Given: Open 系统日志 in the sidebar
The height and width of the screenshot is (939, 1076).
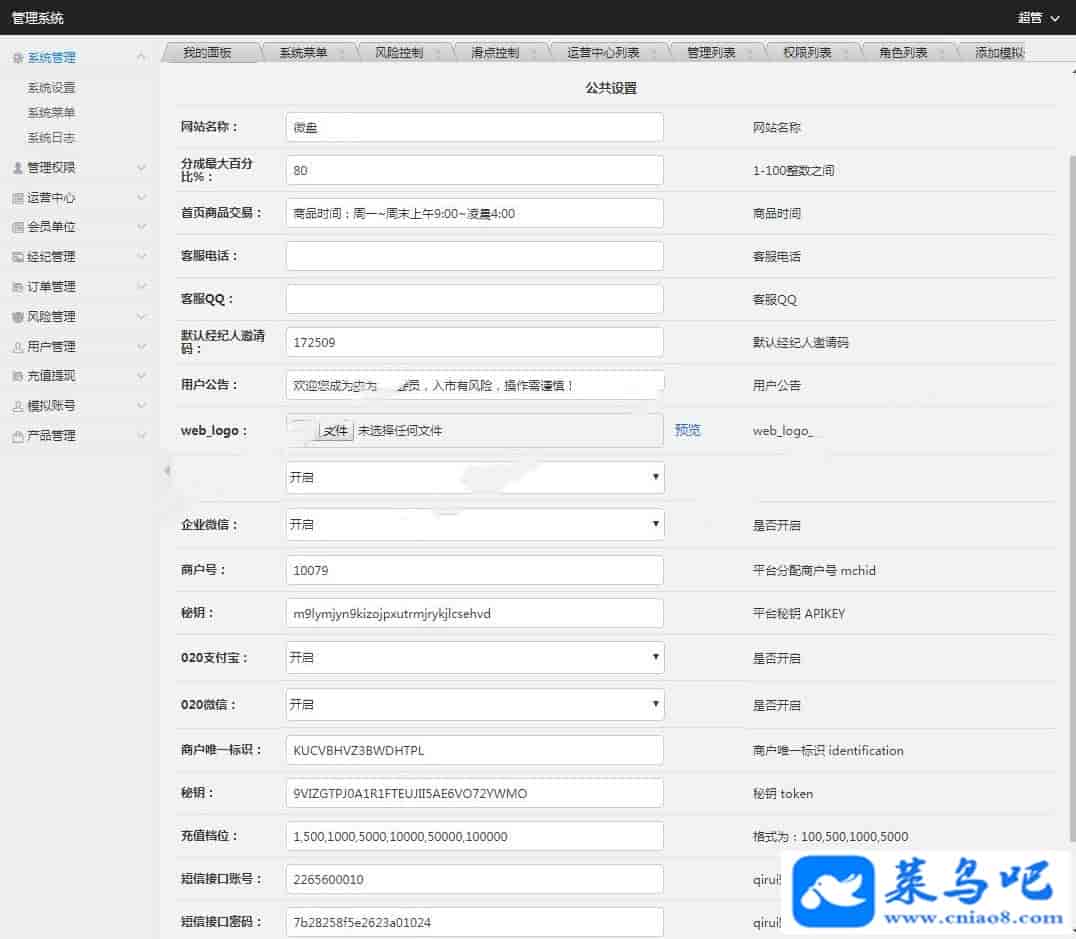Looking at the screenshot, I should point(51,138).
